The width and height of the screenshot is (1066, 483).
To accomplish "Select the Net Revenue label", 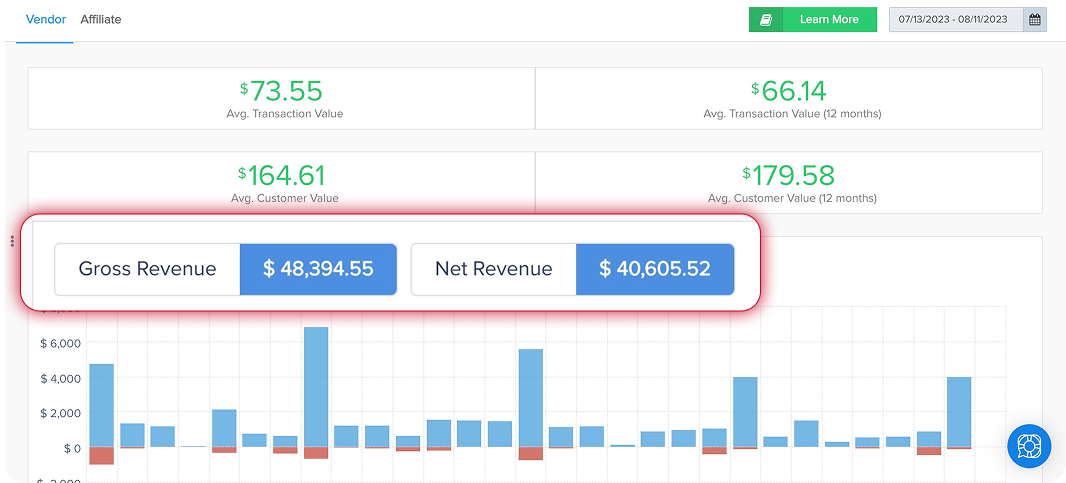I will pyautogui.click(x=493, y=269).
